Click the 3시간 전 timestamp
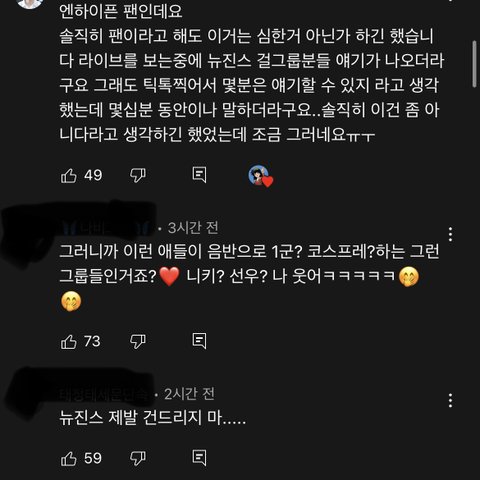This screenshot has width=480, height=480. tap(193, 228)
